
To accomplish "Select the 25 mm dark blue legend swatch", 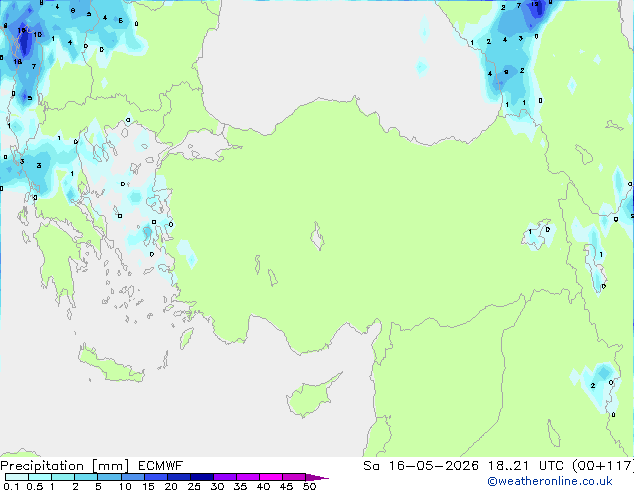I will [201, 477].
